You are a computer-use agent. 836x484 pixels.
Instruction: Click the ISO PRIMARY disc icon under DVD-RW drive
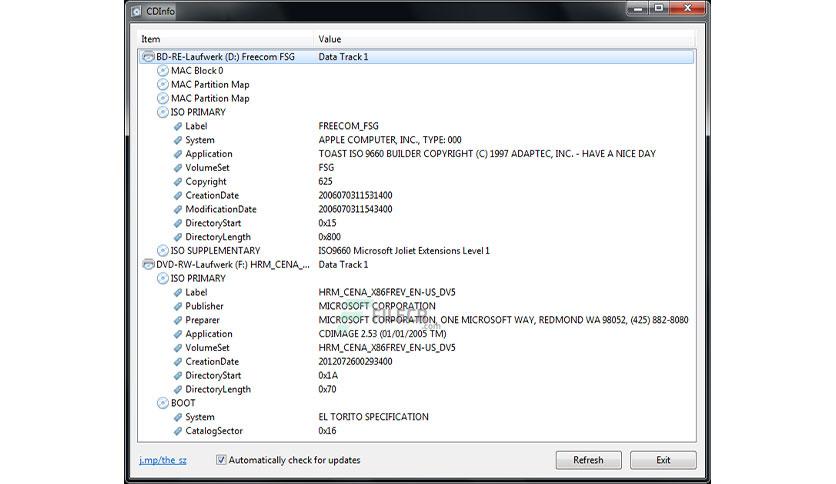163,278
